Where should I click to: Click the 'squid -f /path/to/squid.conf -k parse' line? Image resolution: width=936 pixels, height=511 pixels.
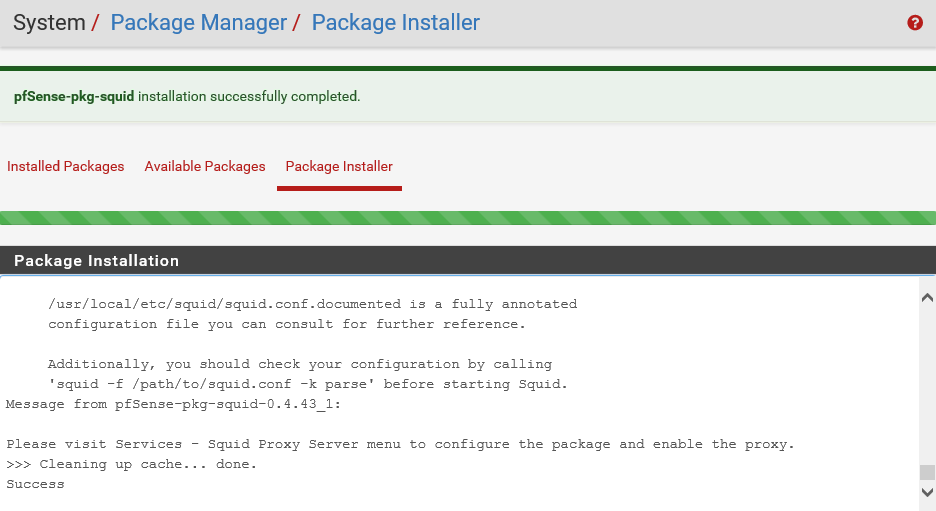tap(307, 384)
